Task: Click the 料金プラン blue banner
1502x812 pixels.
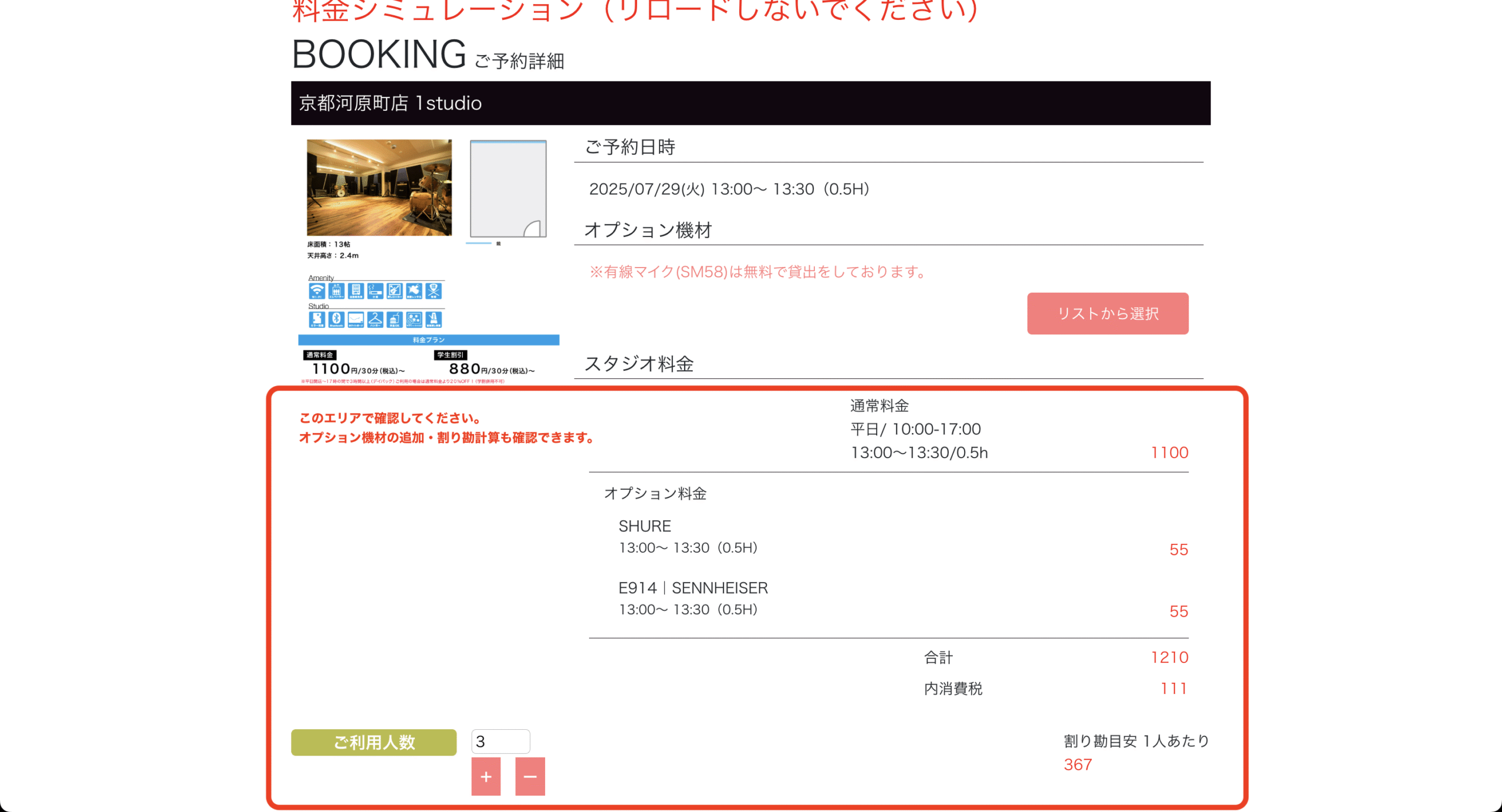Action: point(428,340)
